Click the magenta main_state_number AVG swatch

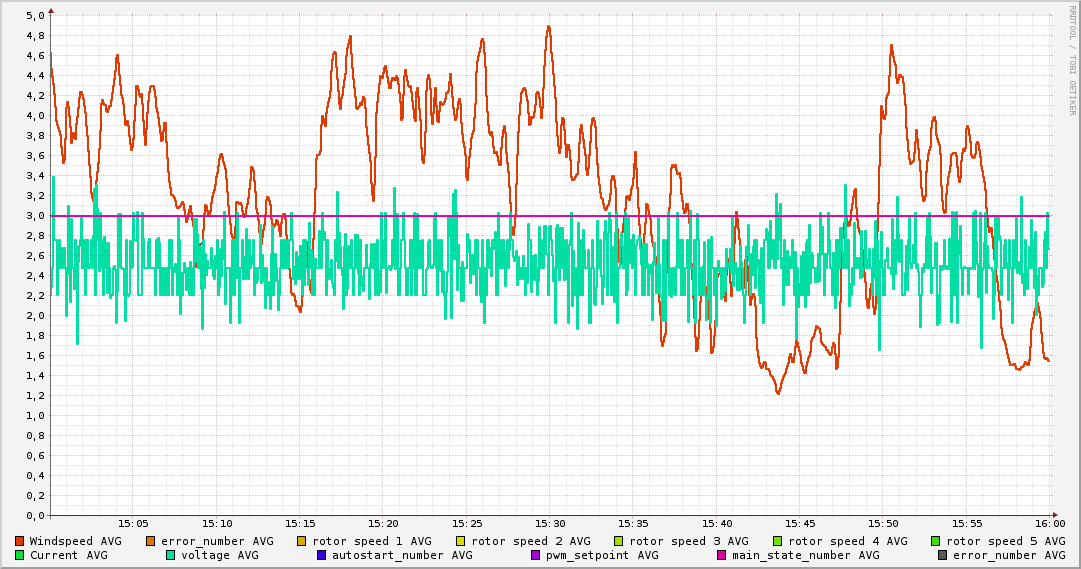(x=722, y=555)
